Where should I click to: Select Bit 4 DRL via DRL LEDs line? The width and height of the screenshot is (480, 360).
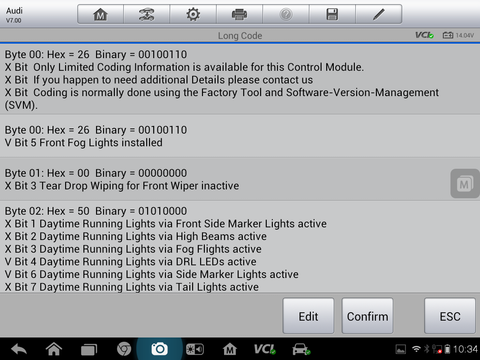(x=131, y=262)
